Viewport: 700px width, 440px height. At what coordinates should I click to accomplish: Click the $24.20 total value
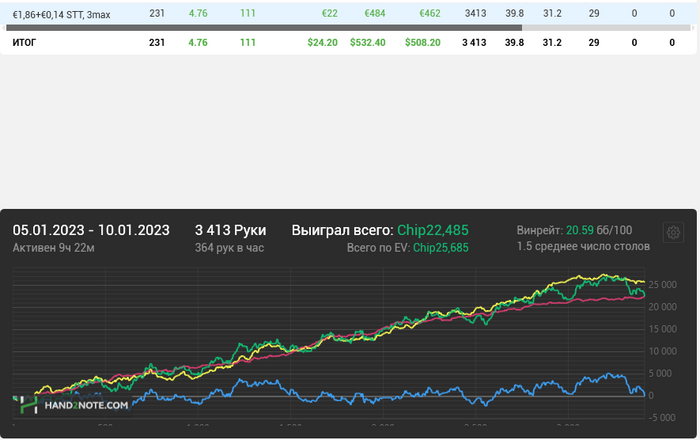point(322,43)
